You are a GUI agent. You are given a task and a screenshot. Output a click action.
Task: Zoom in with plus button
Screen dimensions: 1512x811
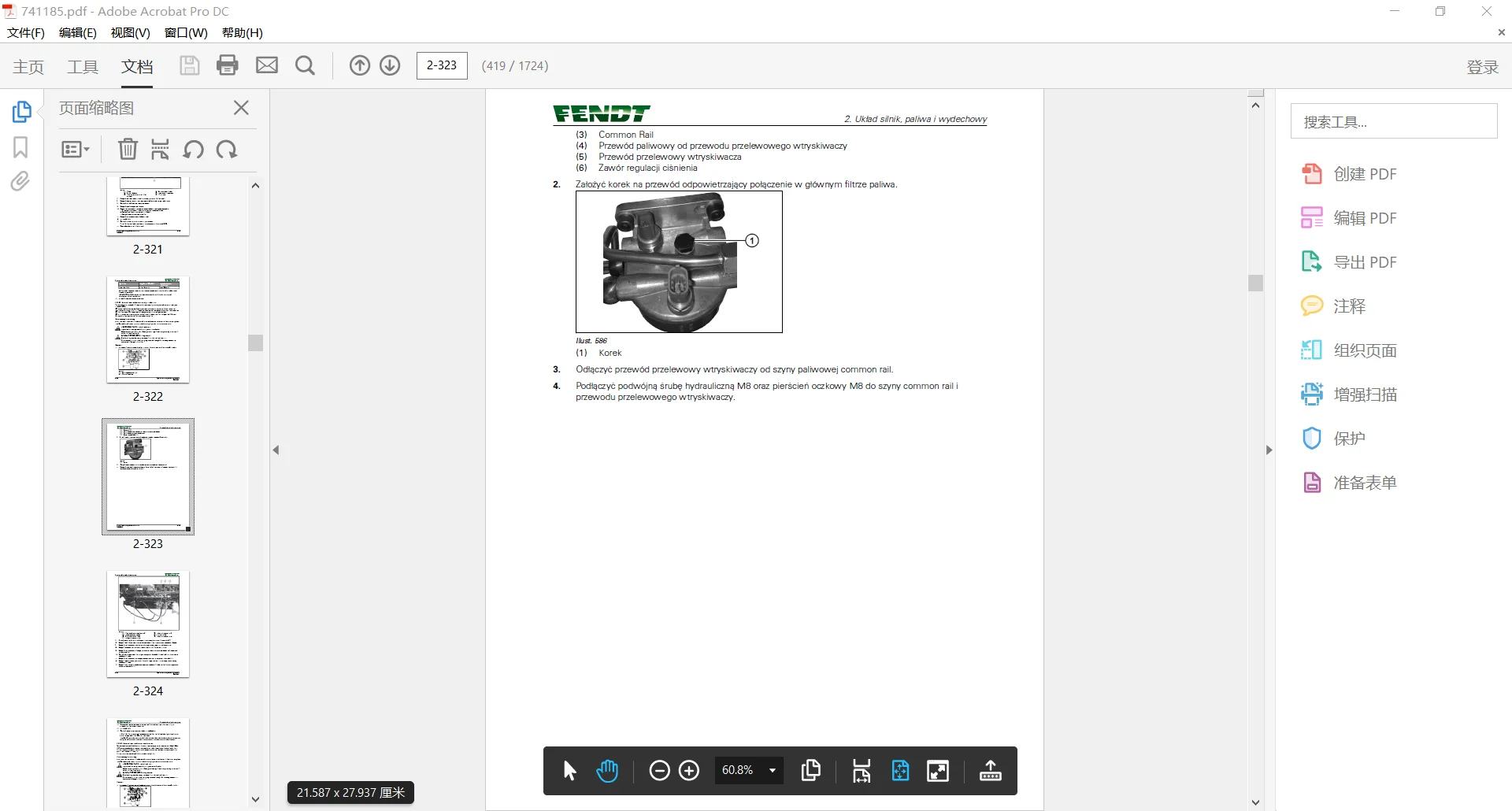coord(689,770)
